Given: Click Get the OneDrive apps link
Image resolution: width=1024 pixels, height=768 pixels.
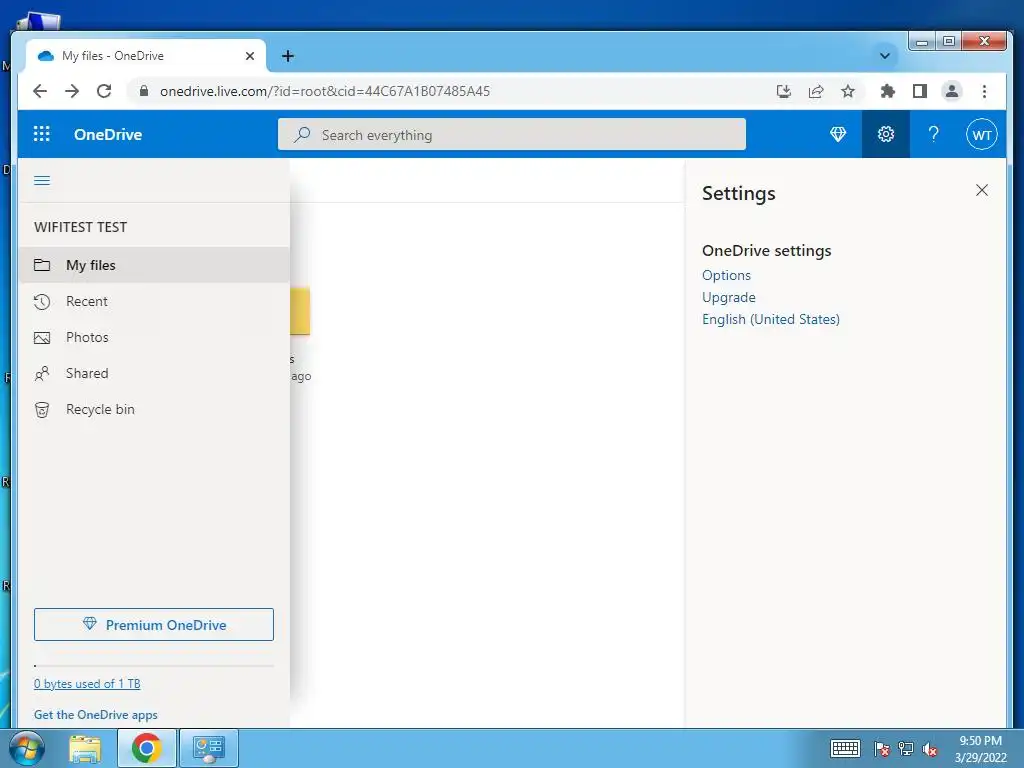Looking at the screenshot, I should click(x=95, y=714).
